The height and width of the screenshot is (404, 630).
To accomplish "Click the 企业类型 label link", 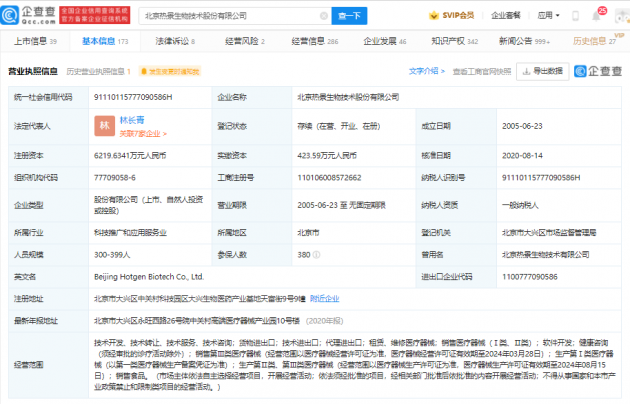I will coord(29,205).
